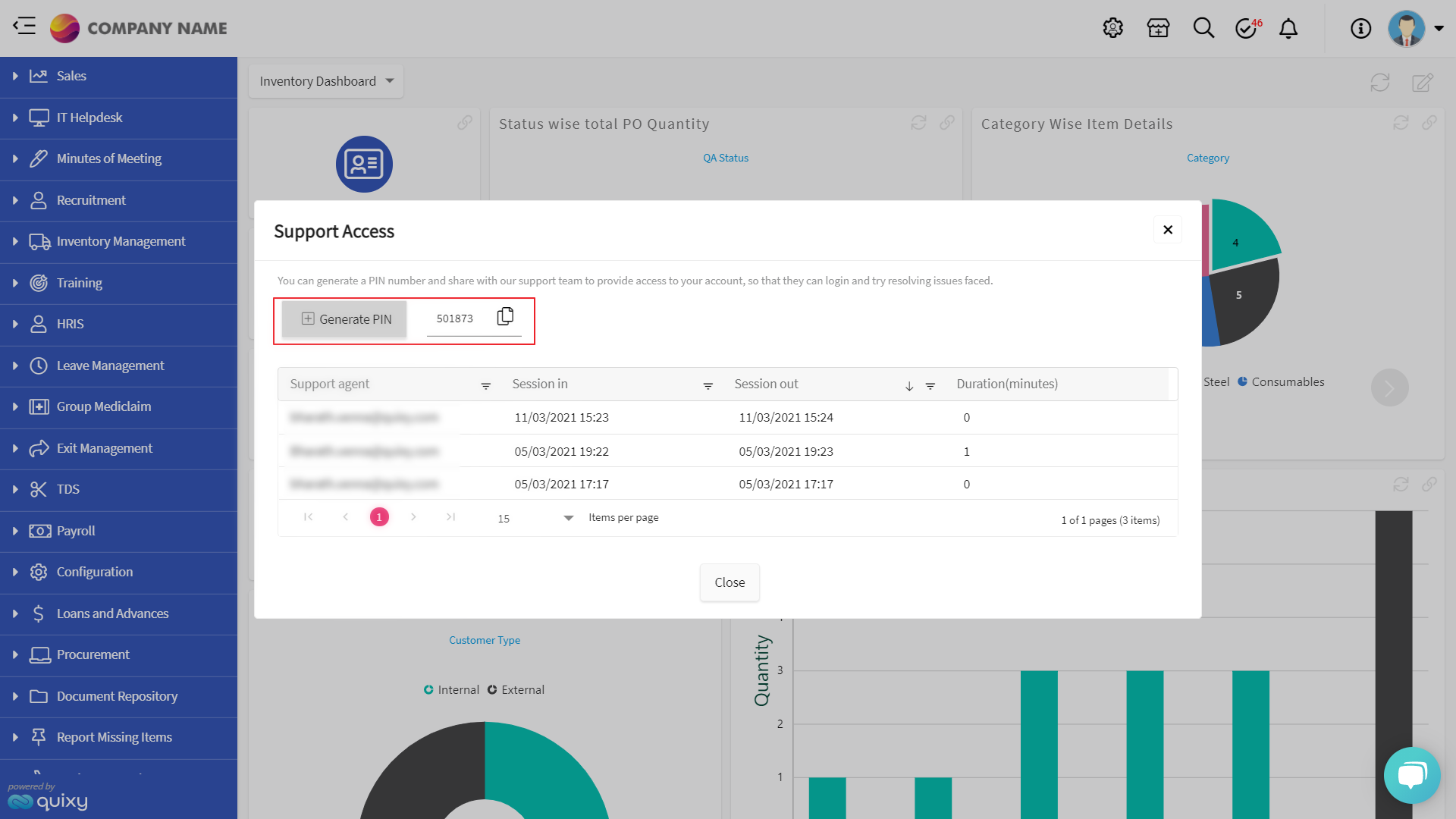Go to the first page of the grid
The height and width of the screenshot is (819, 1456).
point(308,517)
